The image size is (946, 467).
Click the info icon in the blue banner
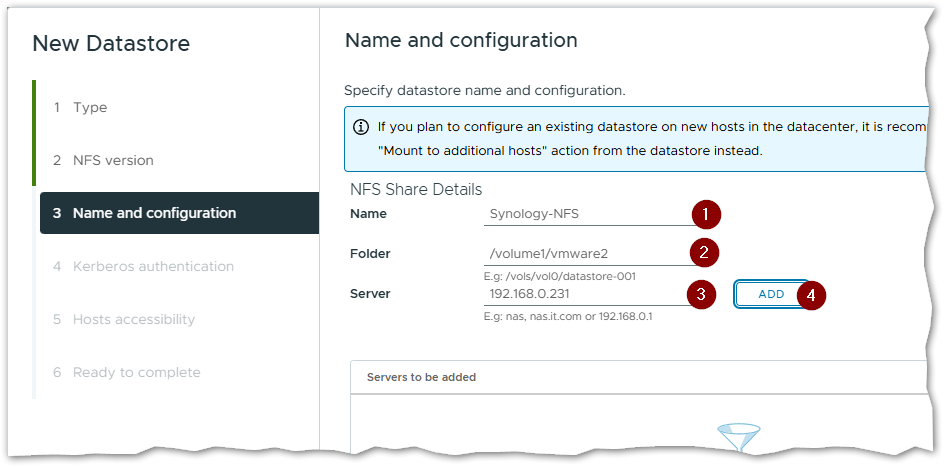pyautogui.click(x=361, y=128)
